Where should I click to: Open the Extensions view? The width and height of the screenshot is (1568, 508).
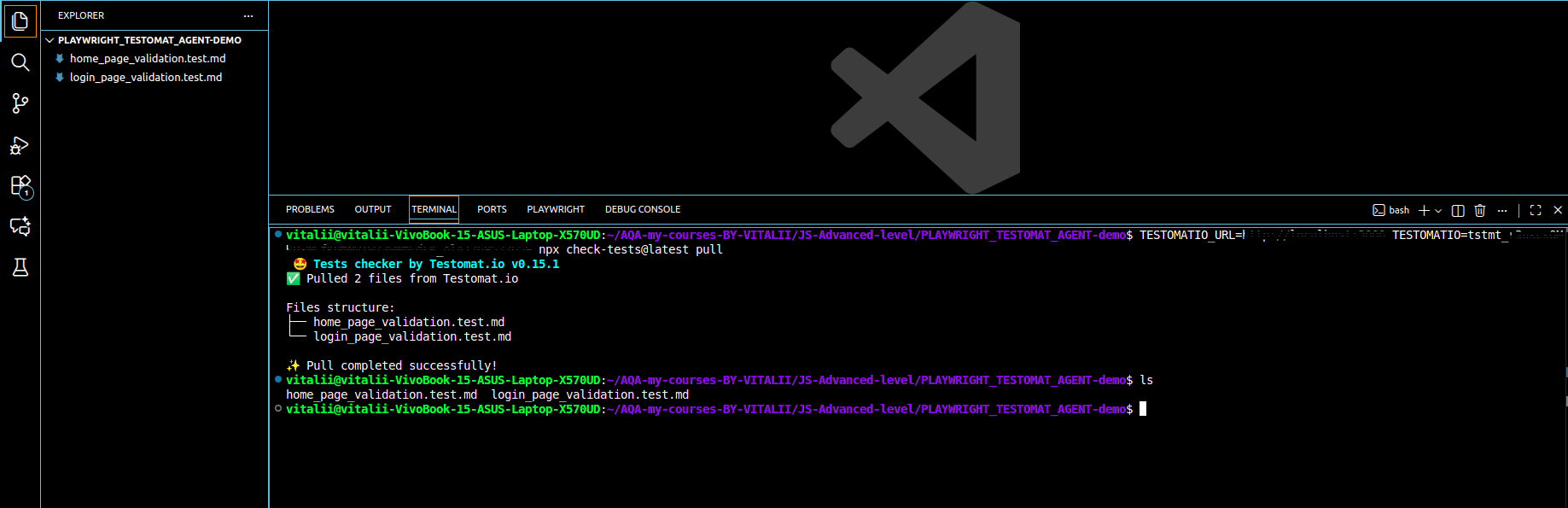(x=20, y=186)
